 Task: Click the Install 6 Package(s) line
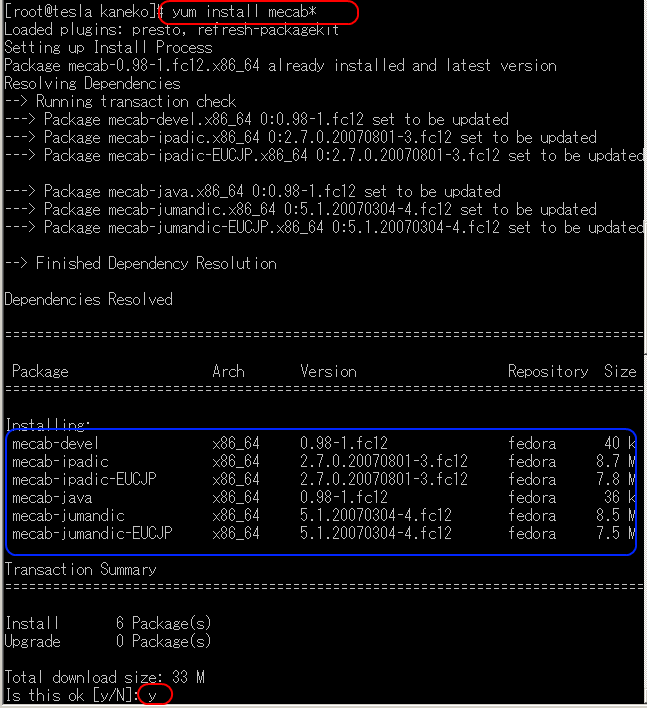point(108,624)
